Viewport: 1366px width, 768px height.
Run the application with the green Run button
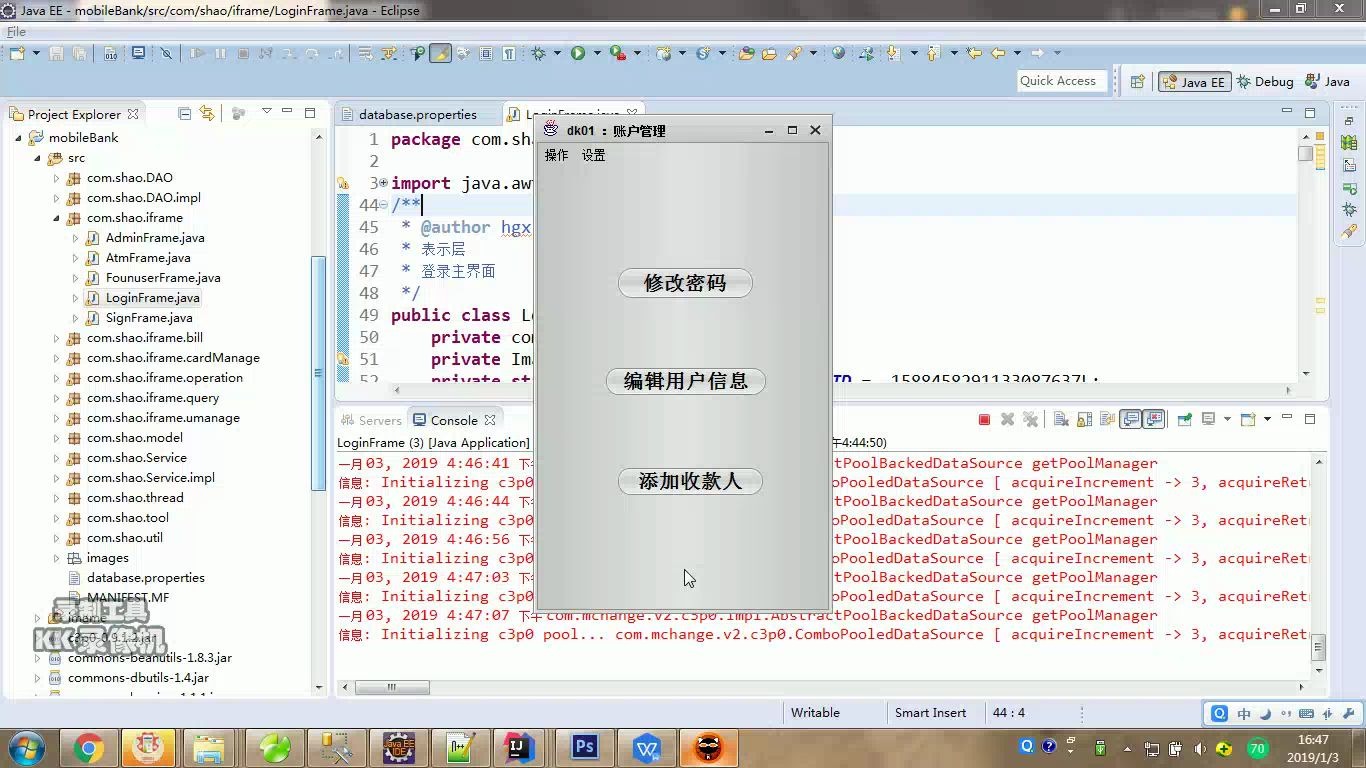577,52
